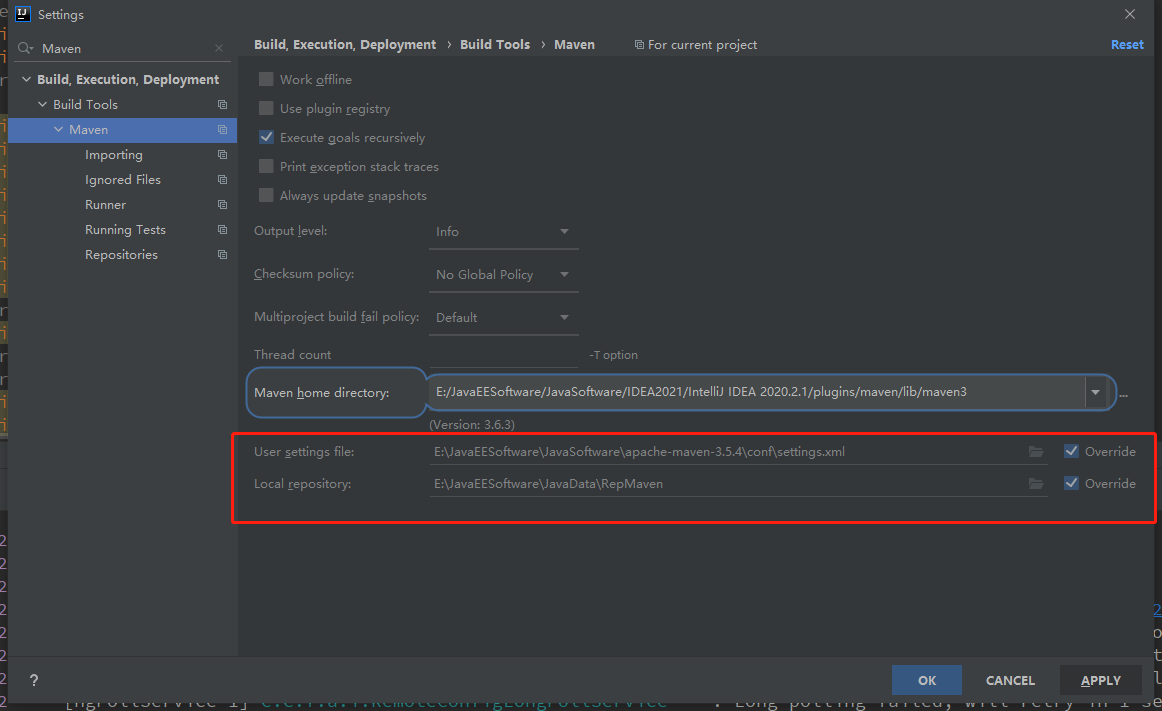Click the For current project indicator
Image resolution: width=1162 pixels, height=711 pixels.
click(695, 45)
